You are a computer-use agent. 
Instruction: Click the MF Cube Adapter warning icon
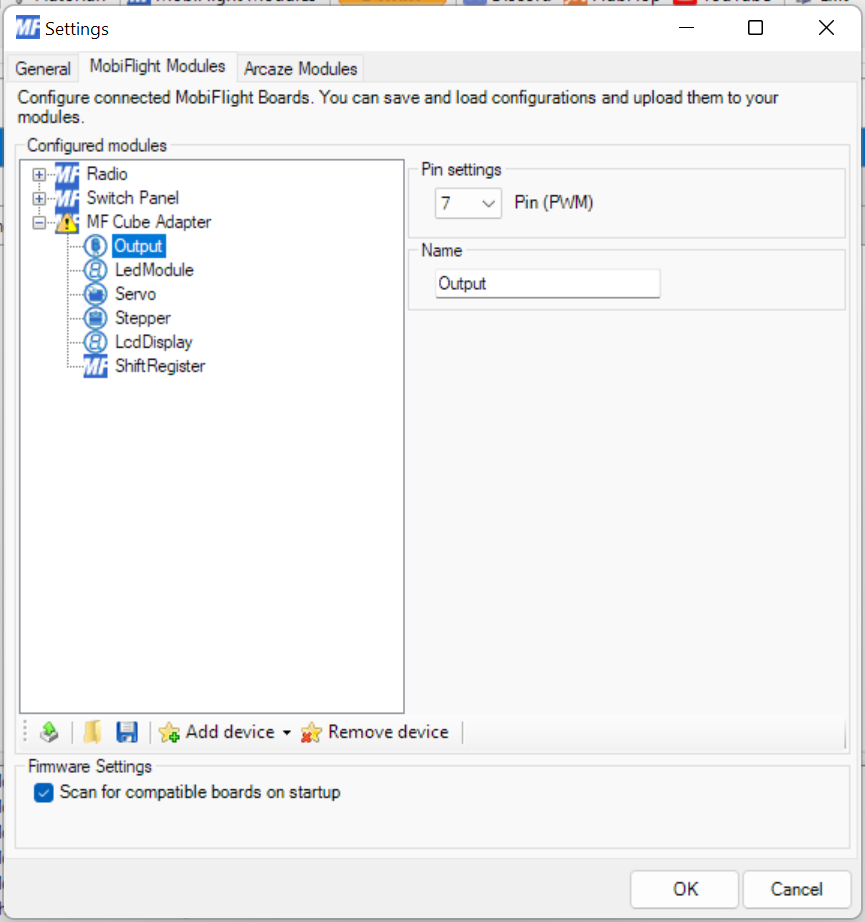click(67, 223)
